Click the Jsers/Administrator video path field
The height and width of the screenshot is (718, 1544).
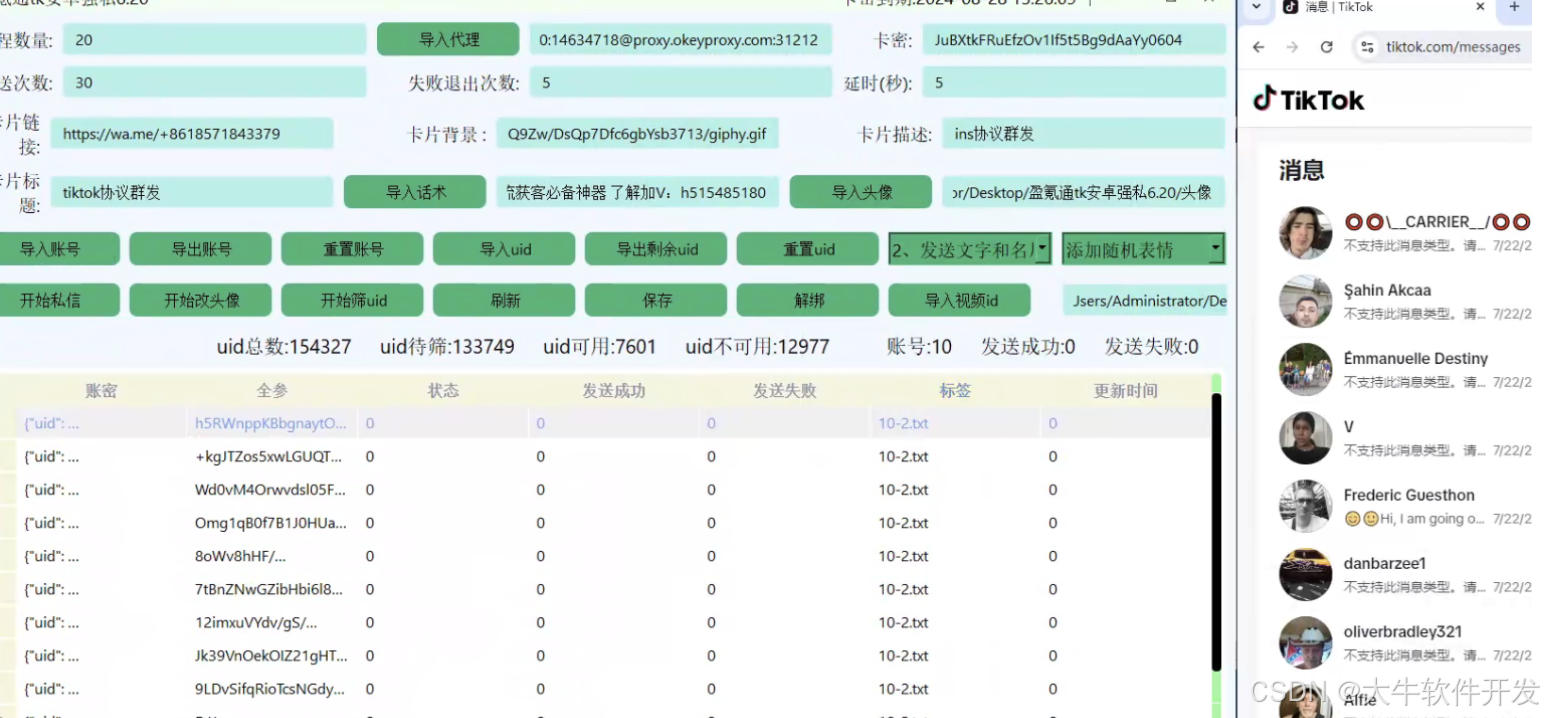click(x=1144, y=300)
